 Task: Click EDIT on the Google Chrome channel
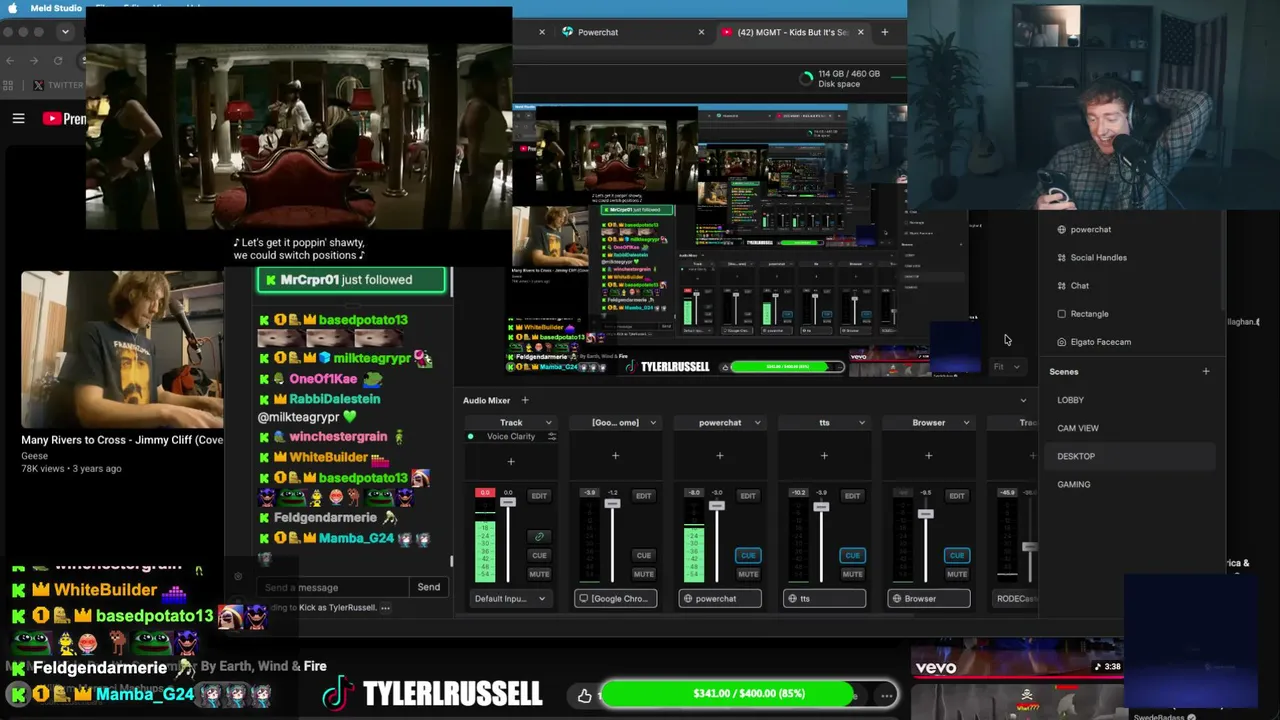point(643,496)
